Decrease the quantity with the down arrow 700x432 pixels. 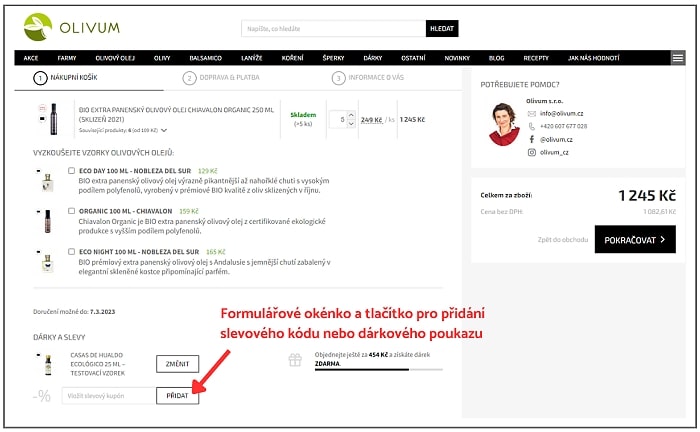351,124
